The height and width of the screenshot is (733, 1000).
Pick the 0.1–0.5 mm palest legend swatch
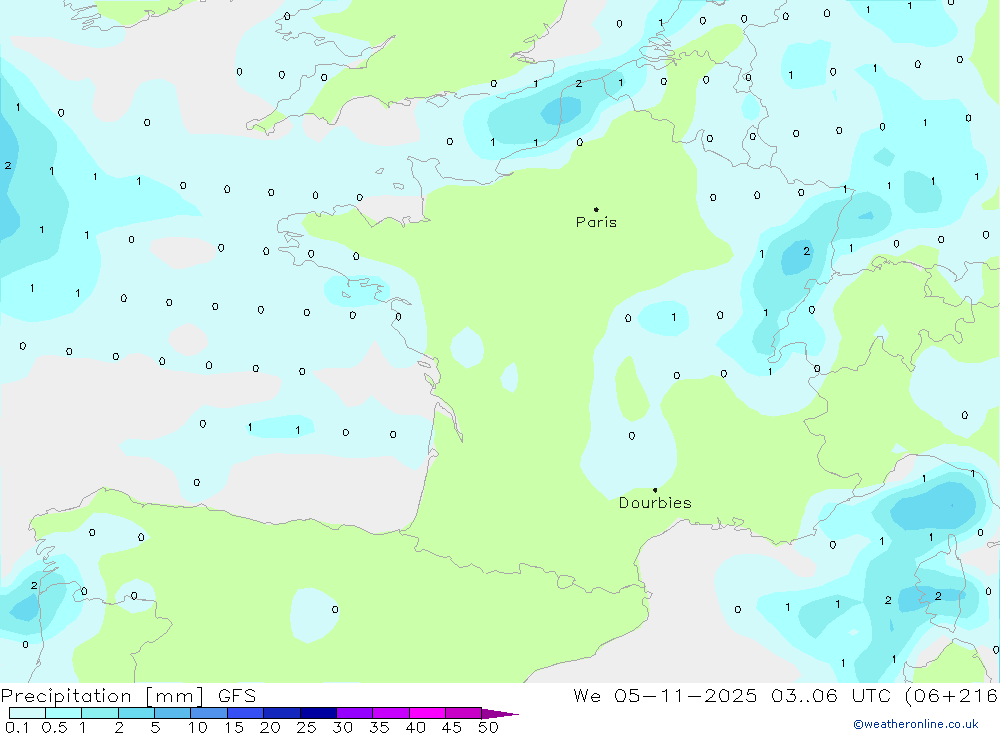pos(27,713)
